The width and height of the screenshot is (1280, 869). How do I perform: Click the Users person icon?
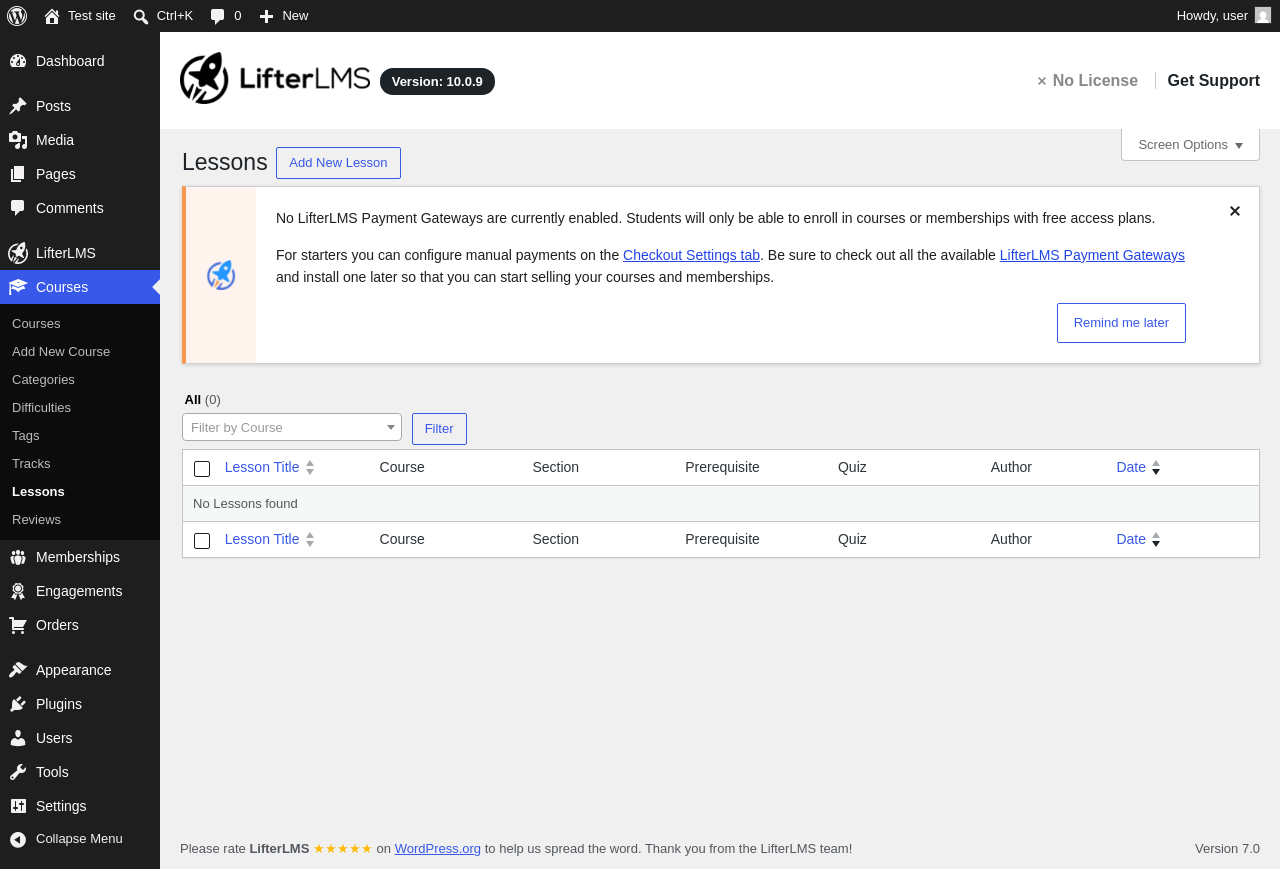tap(18, 738)
